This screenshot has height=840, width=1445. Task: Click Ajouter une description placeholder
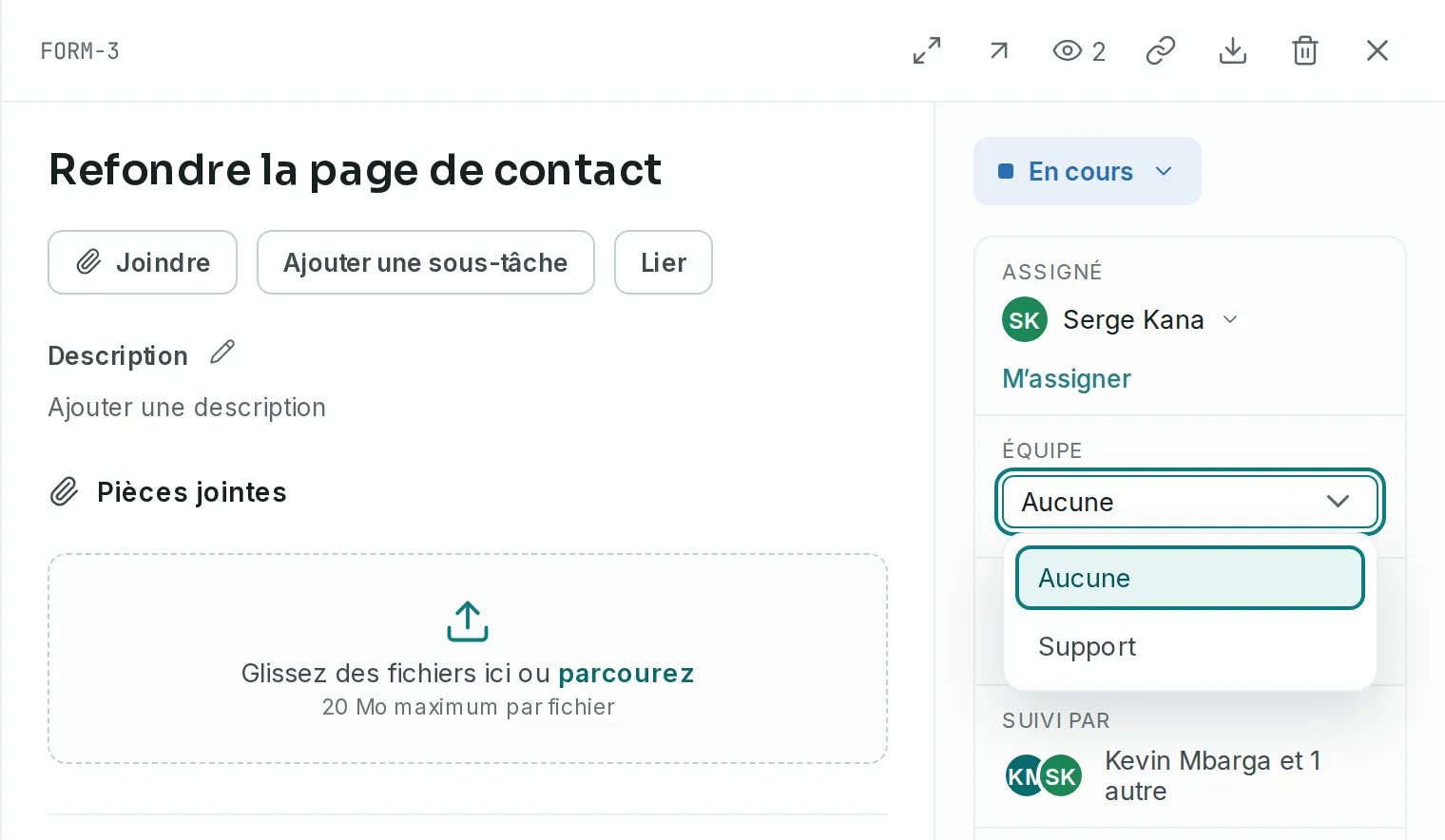pos(187,407)
